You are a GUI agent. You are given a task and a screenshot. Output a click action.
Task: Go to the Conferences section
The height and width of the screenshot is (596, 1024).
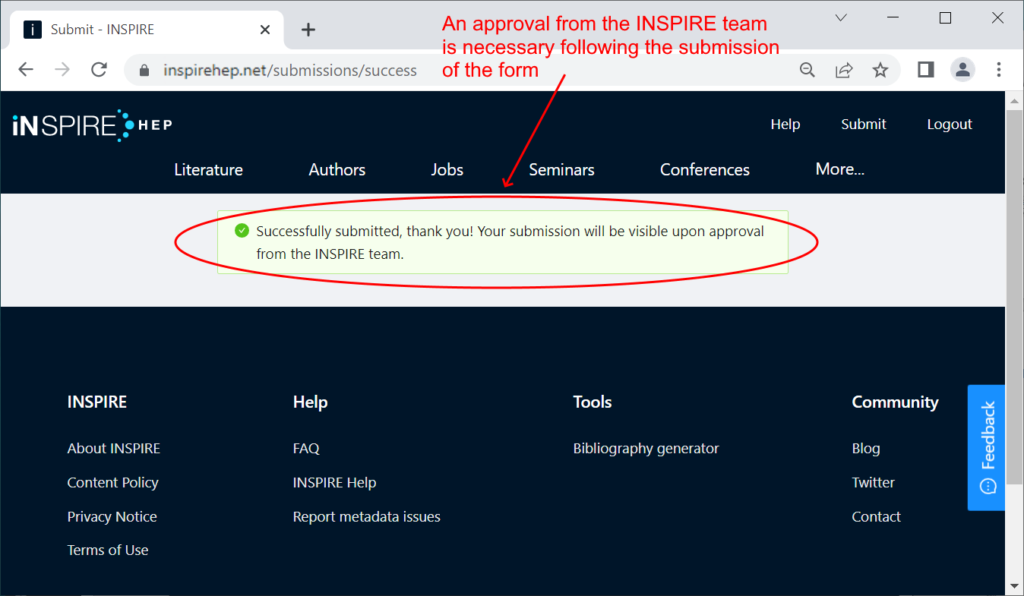click(x=705, y=170)
